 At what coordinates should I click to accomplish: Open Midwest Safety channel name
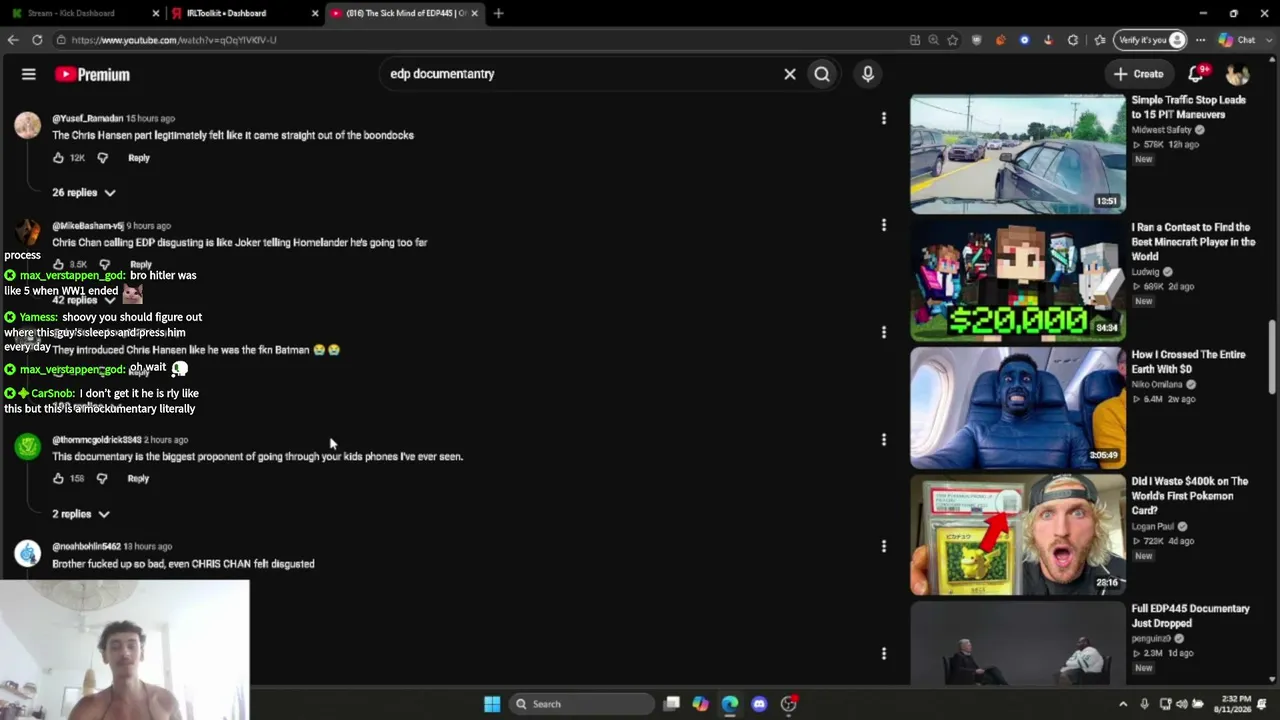click(1162, 130)
